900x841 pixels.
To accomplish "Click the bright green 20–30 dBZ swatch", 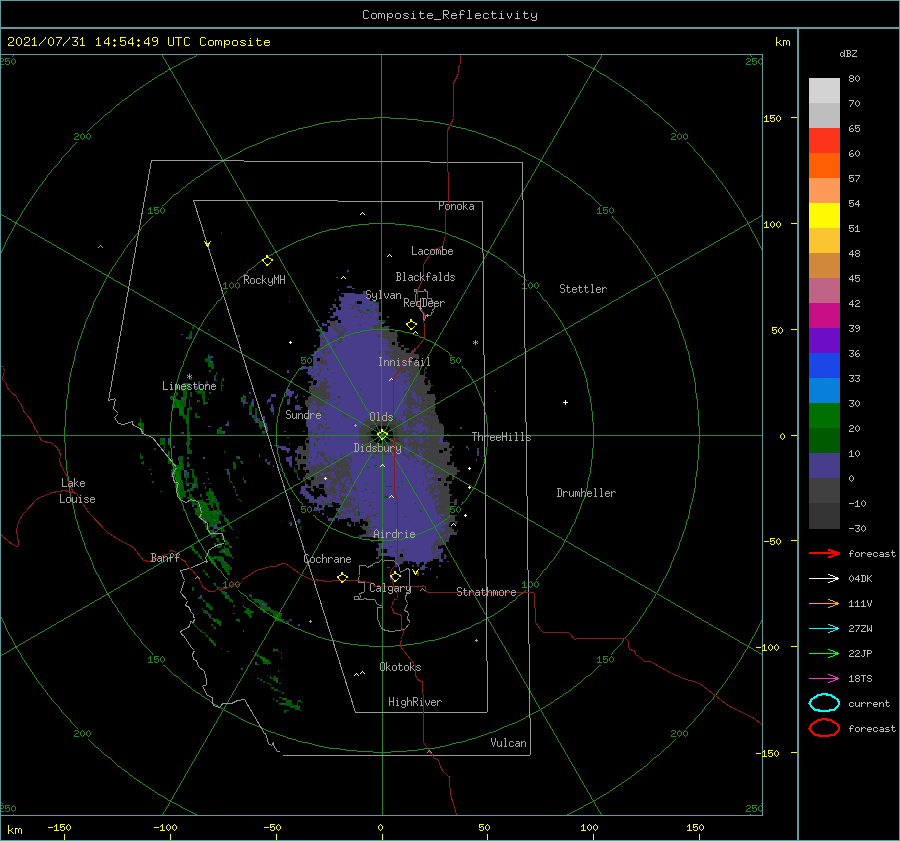I will (824, 415).
